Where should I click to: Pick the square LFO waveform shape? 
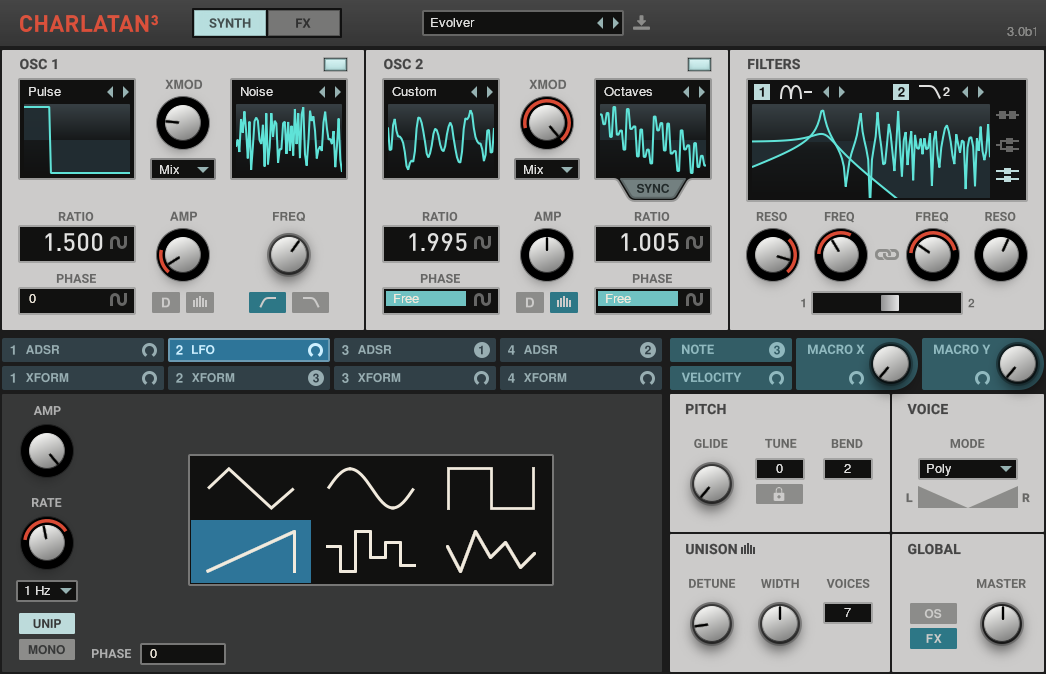491,488
